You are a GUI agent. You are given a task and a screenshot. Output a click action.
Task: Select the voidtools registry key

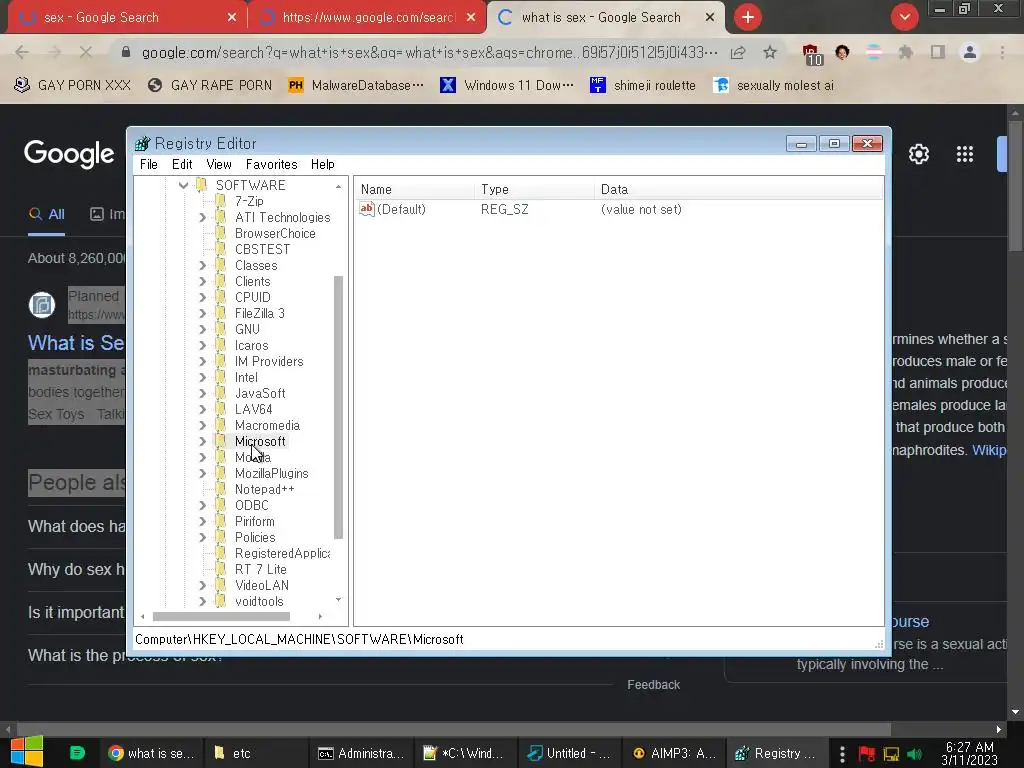click(x=259, y=601)
